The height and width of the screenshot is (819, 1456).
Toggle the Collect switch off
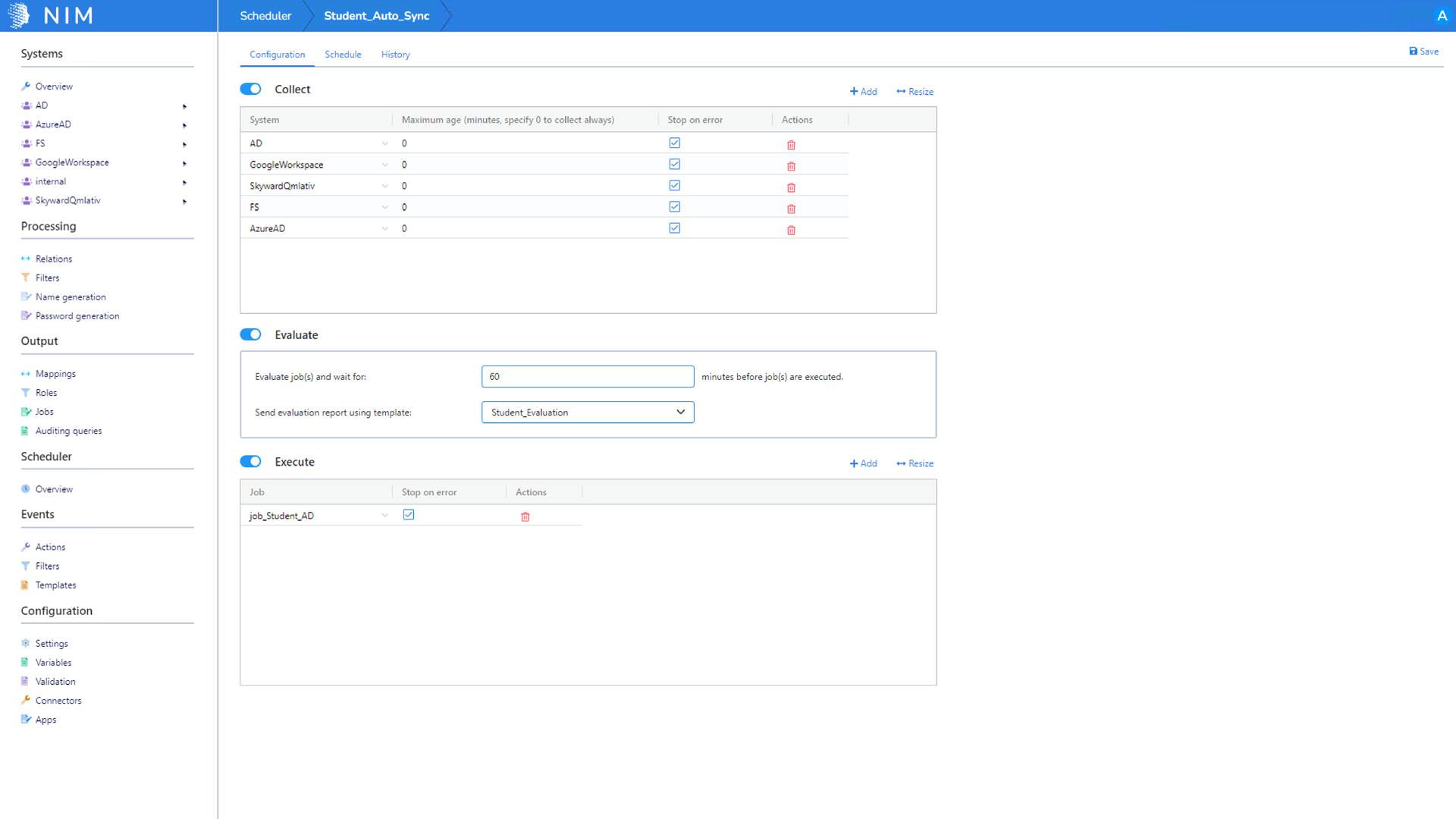(250, 89)
